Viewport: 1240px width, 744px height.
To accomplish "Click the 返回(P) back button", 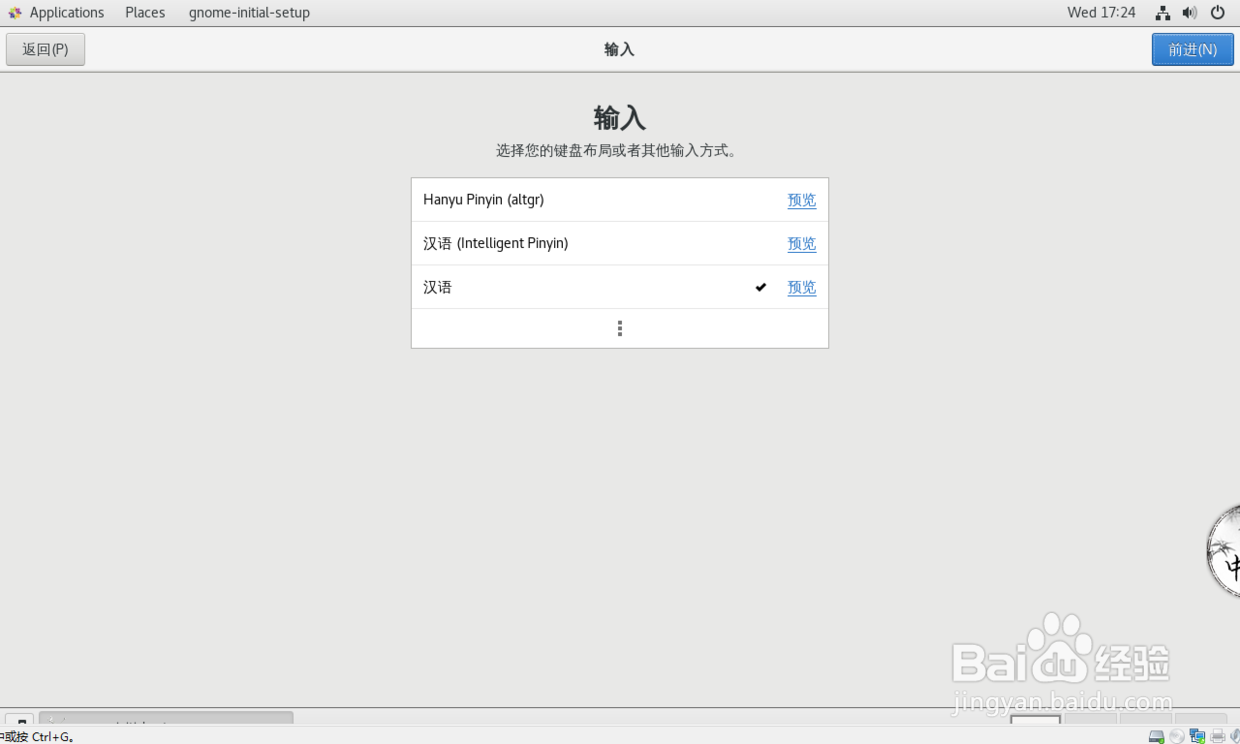I will coord(45,48).
